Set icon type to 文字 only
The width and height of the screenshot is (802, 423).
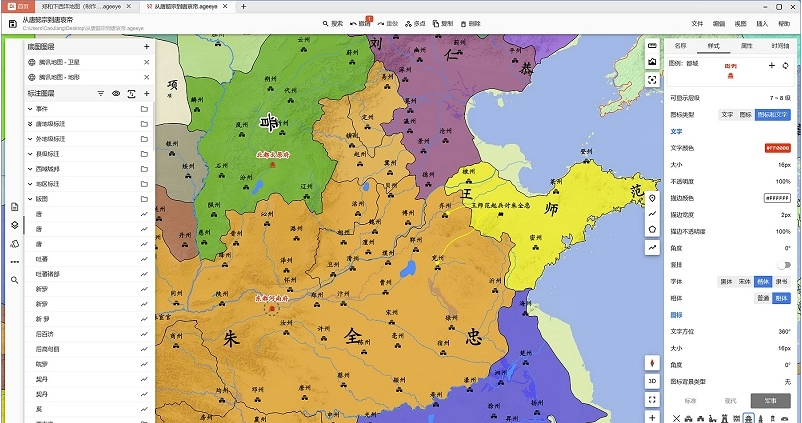[x=727, y=115]
